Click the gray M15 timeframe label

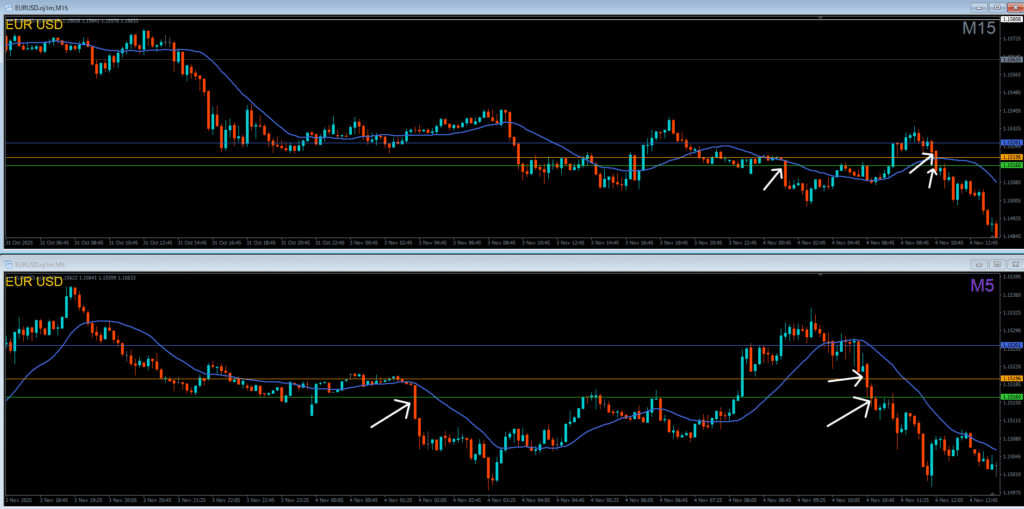tap(978, 28)
